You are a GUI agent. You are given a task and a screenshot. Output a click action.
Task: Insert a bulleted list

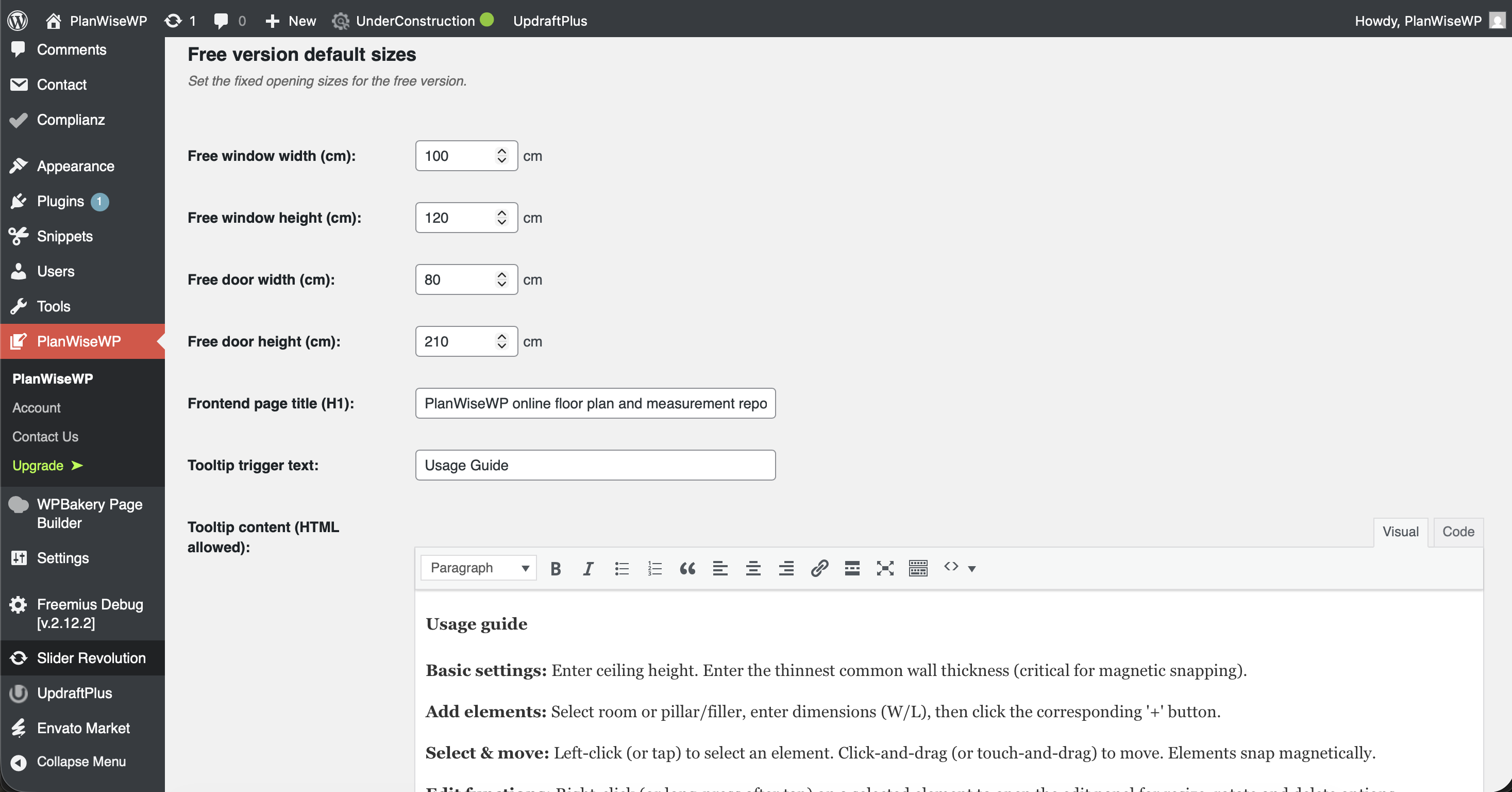pyautogui.click(x=621, y=568)
